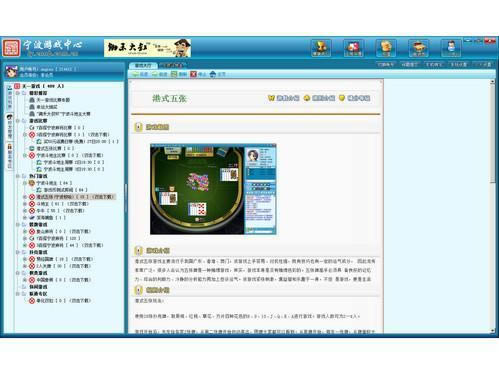Click the Home icon in the browser toolbar

pos(213,74)
